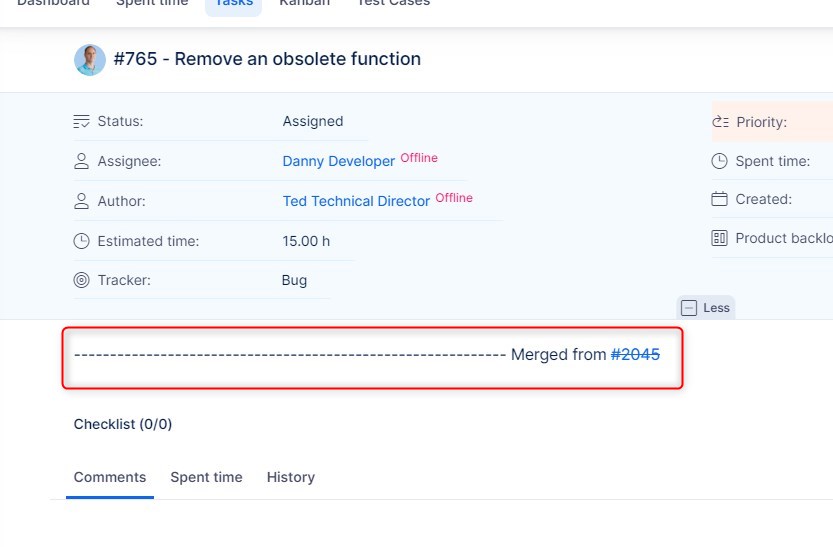Click the Created calendar icon

(720, 199)
